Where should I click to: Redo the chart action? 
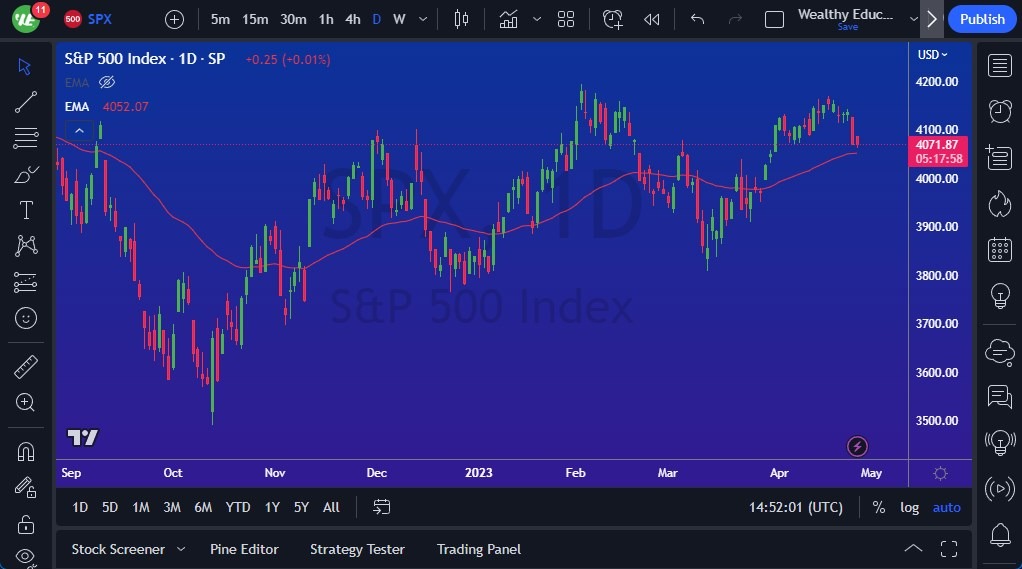(x=735, y=20)
